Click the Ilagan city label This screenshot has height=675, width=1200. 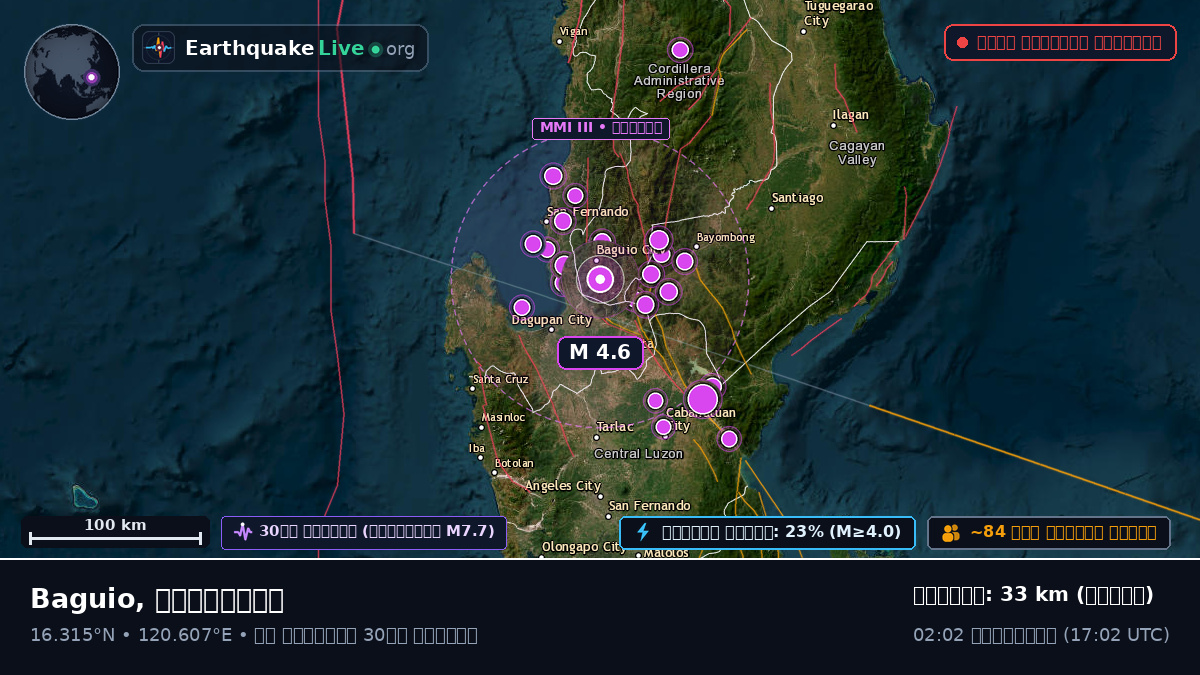pyautogui.click(x=851, y=115)
